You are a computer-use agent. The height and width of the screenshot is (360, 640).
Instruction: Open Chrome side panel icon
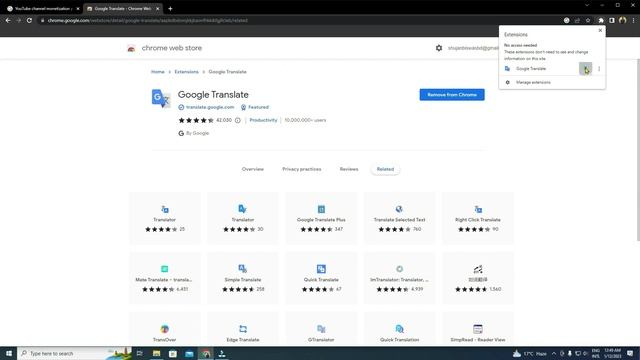[611, 20]
